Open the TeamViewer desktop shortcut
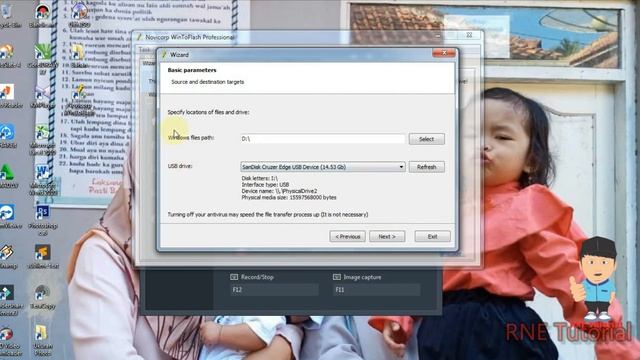This screenshot has height=360, width=640. click(8, 216)
